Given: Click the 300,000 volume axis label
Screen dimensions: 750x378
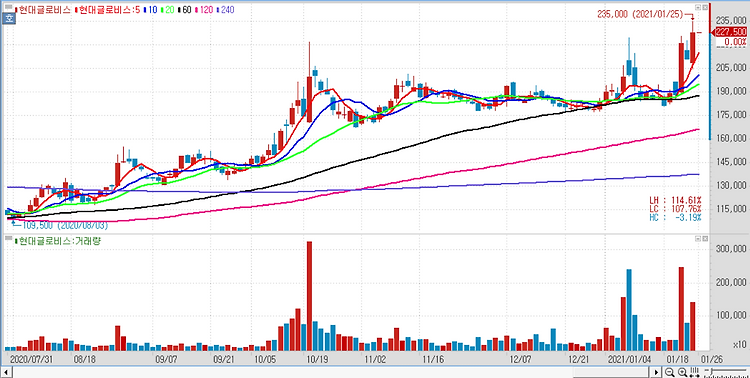Looking at the screenshot, I should coord(730,249).
